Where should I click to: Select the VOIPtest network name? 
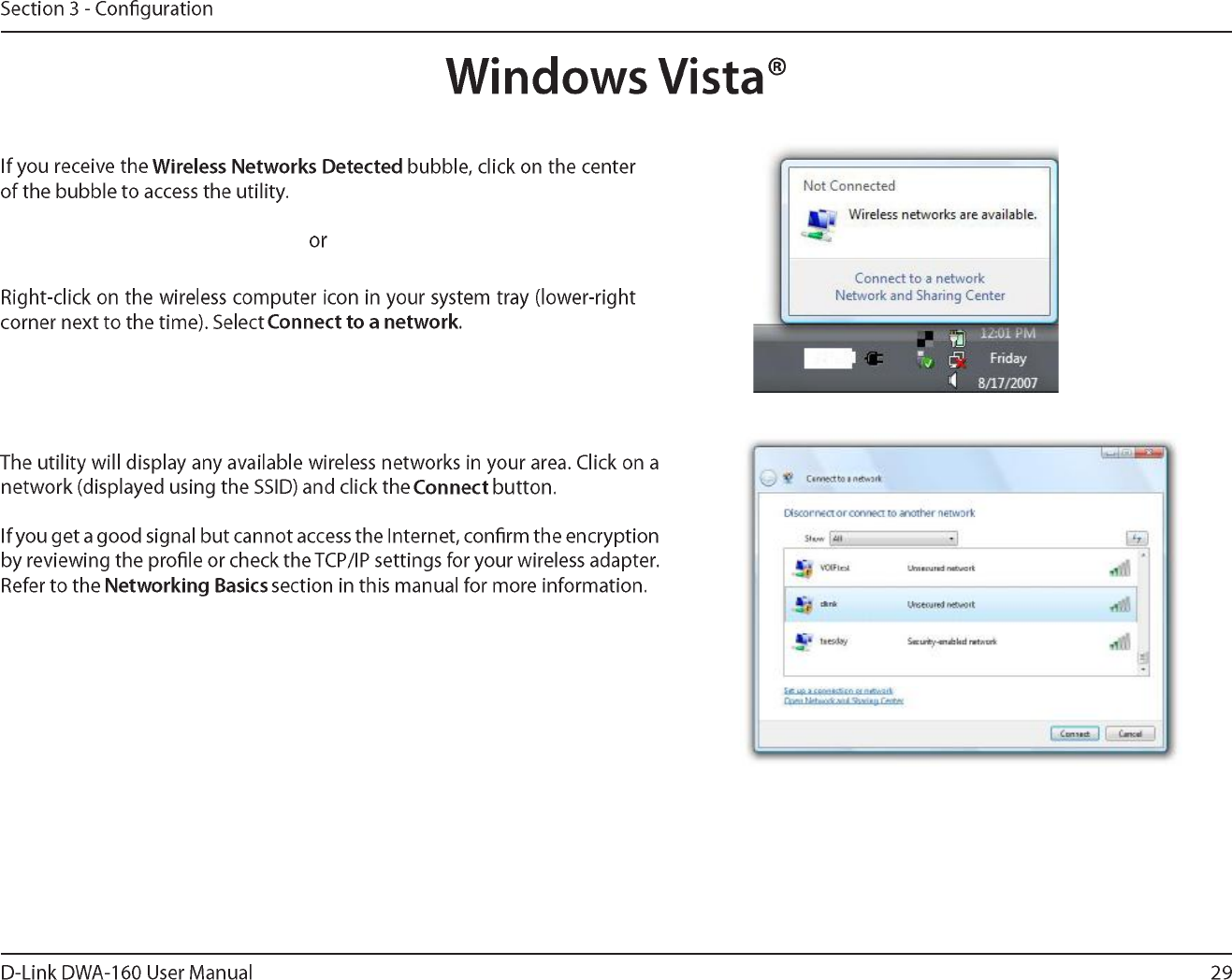tap(834, 568)
